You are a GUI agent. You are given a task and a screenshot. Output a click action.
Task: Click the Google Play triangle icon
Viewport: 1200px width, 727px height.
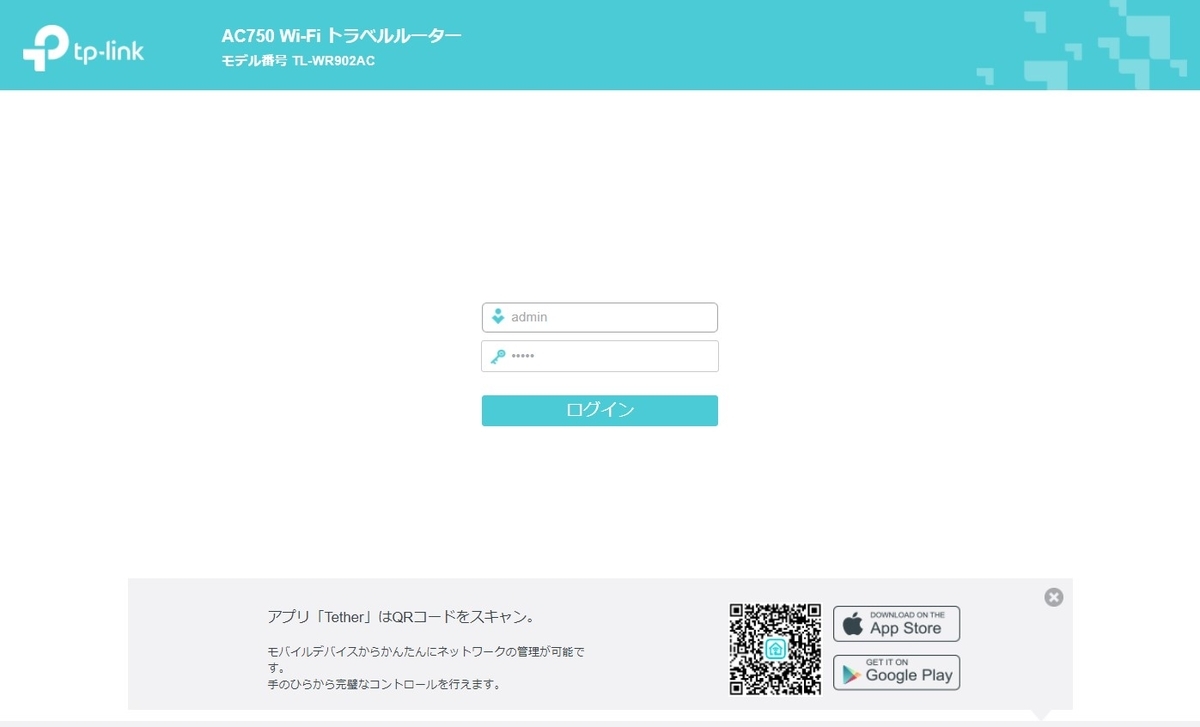tap(849, 672)
